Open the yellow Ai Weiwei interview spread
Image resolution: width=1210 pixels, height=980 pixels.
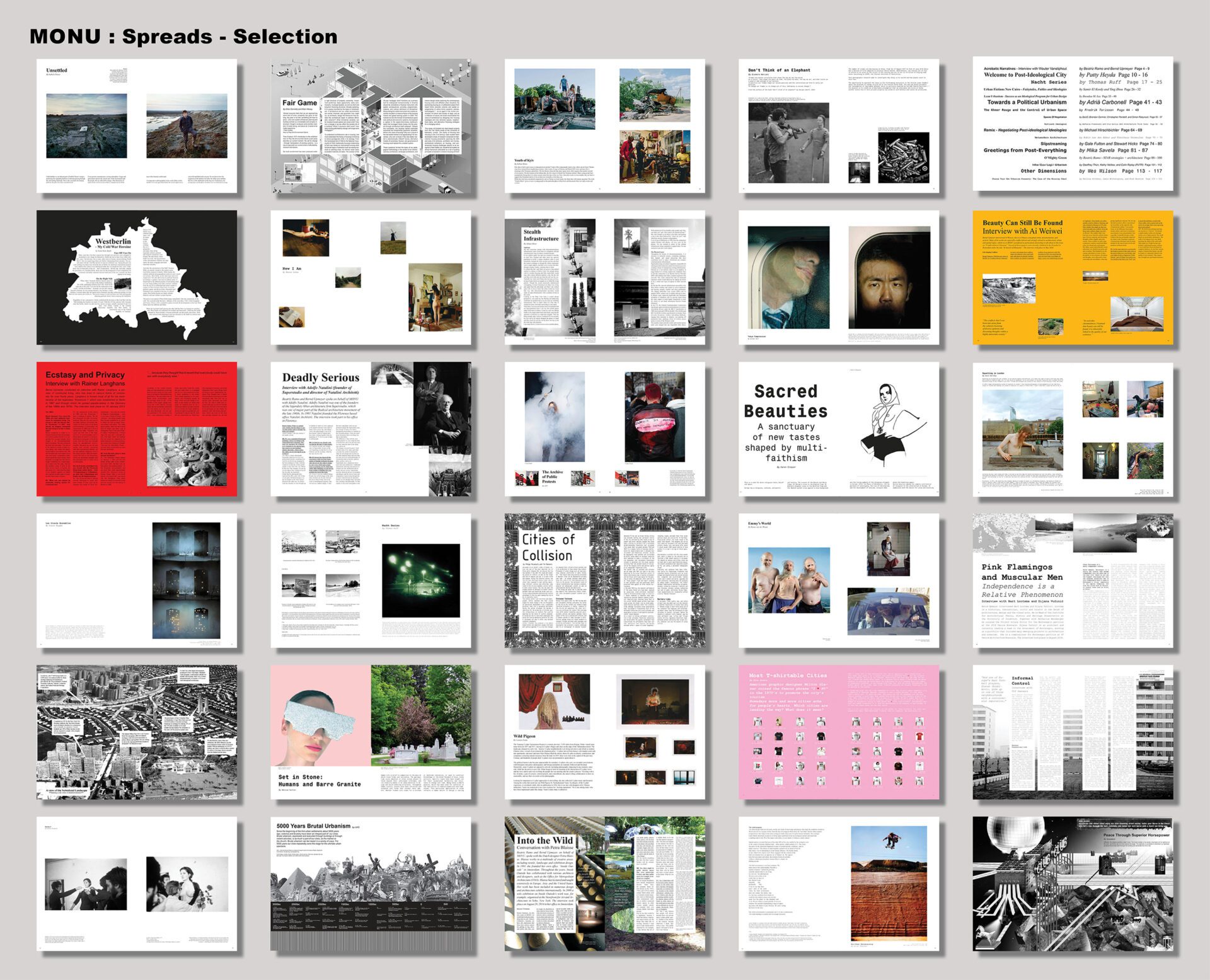pyautogui.click(x=1073, y=277)
